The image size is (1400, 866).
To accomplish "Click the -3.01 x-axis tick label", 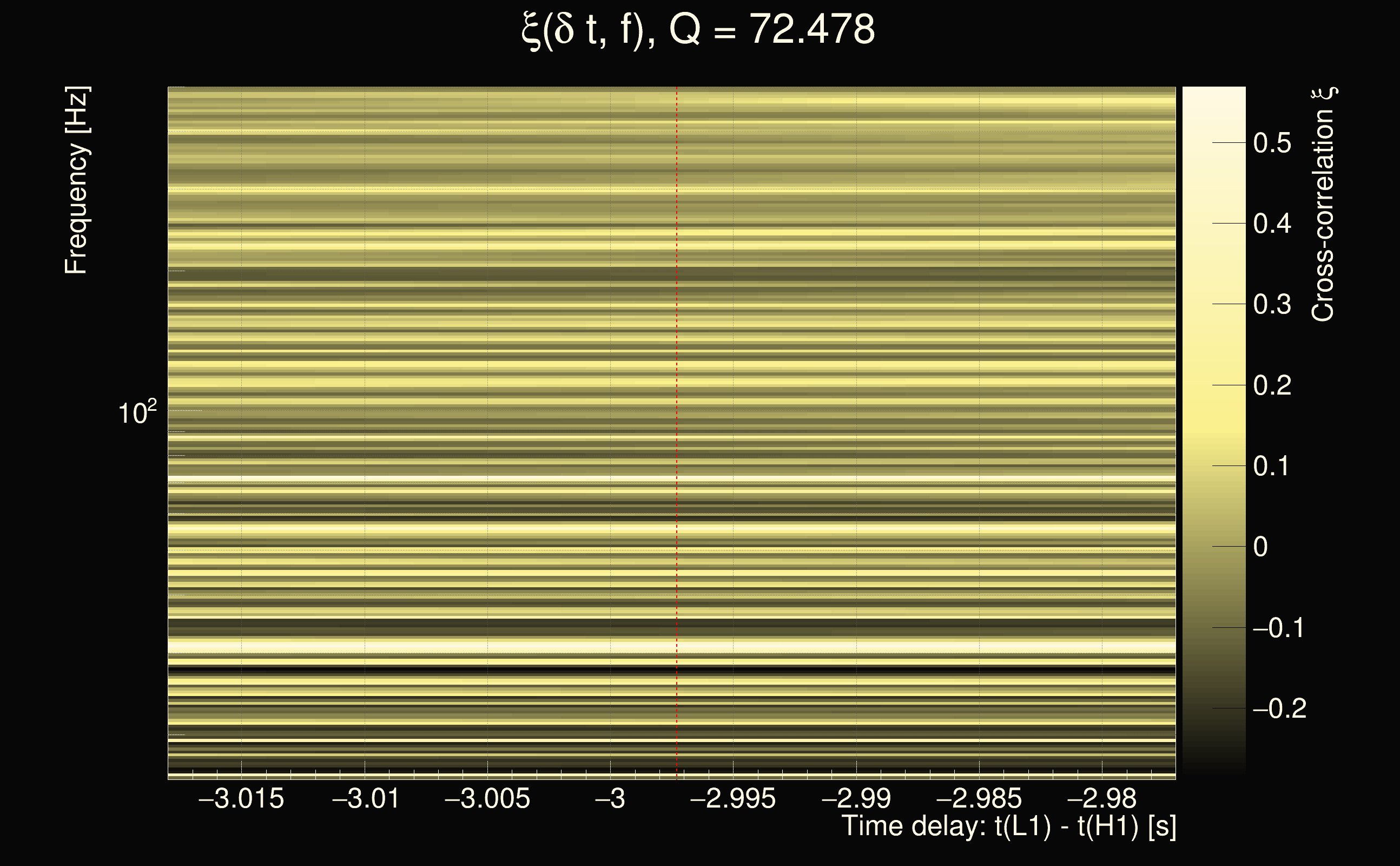I will click(x=365, y=798).
